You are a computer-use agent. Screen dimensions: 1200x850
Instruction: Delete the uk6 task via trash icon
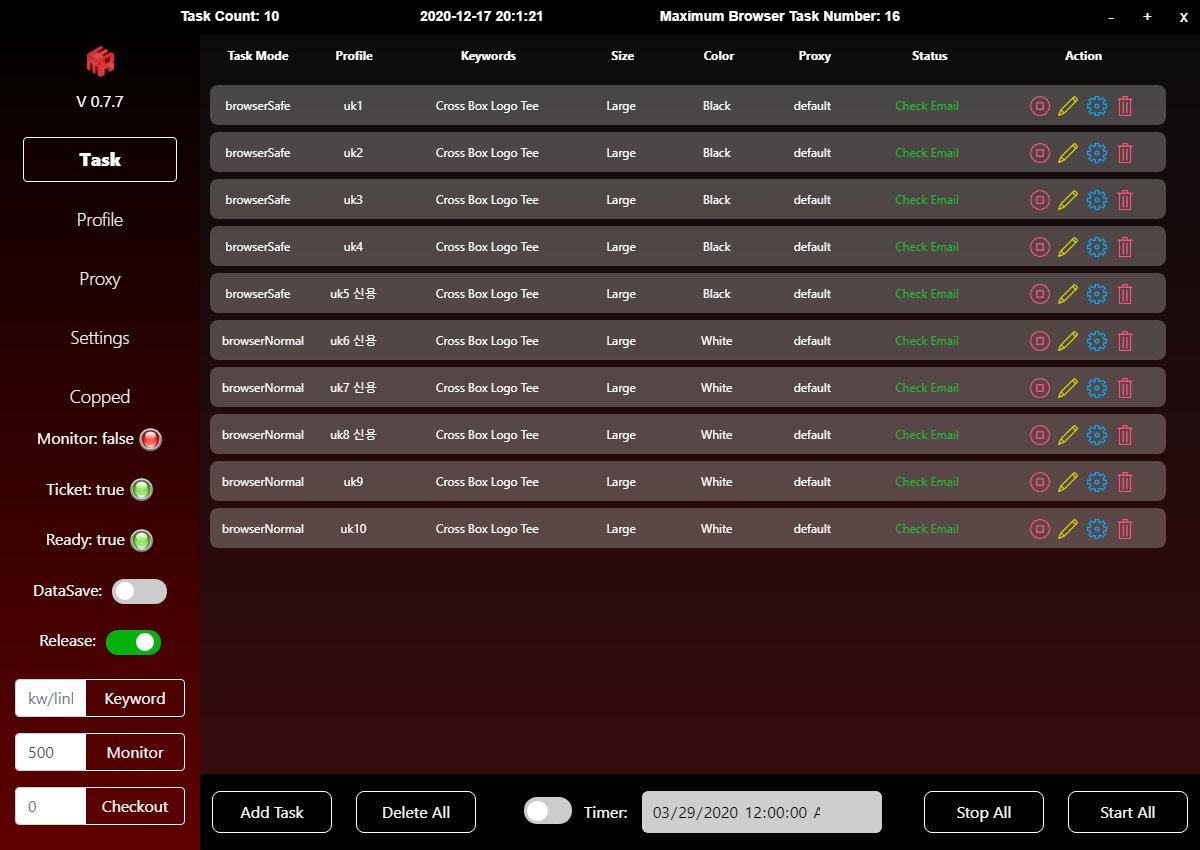[1125, 341]
